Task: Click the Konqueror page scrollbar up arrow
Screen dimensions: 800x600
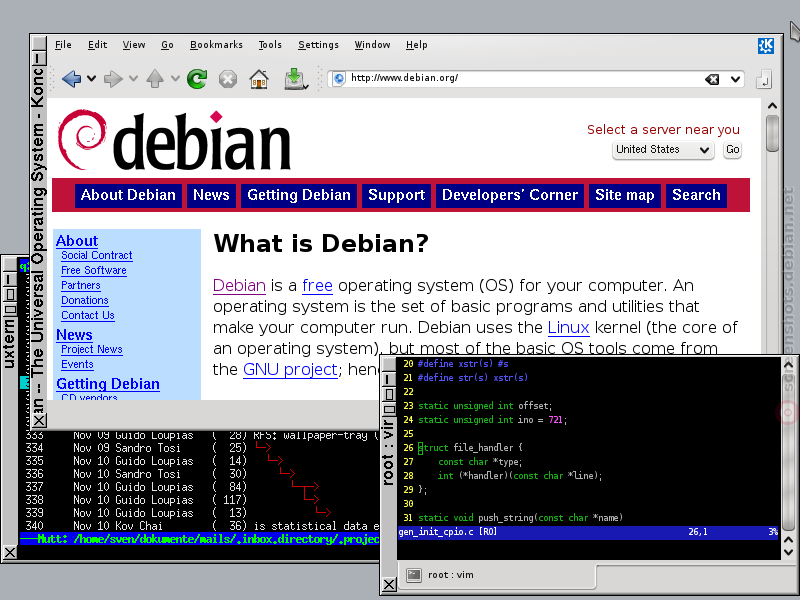Action: (x=772, y=106)
